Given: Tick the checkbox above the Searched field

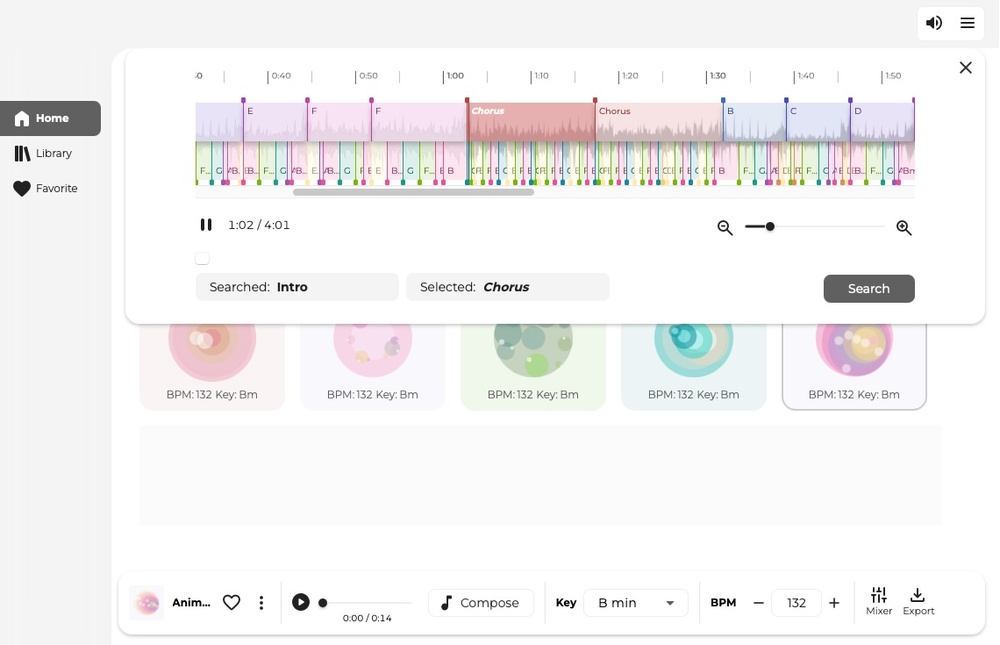Looking at the screenshot, I should 202,258.
